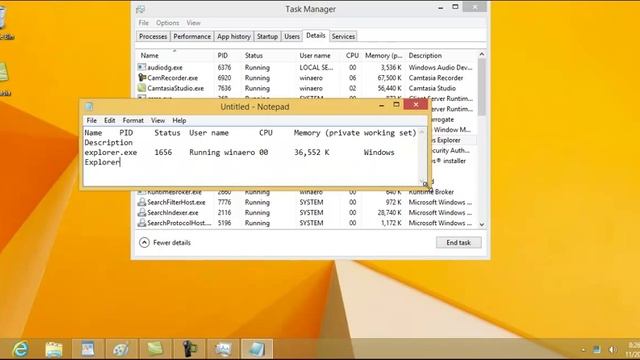This screenshot has width=640, height=360.
Task: Sort processes by PID column header
Action: click(227, 55)
